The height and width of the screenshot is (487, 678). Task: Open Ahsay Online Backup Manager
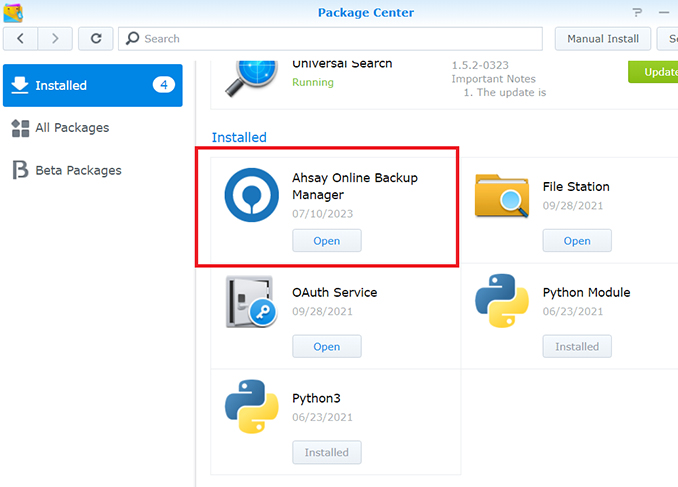point(327,240)
